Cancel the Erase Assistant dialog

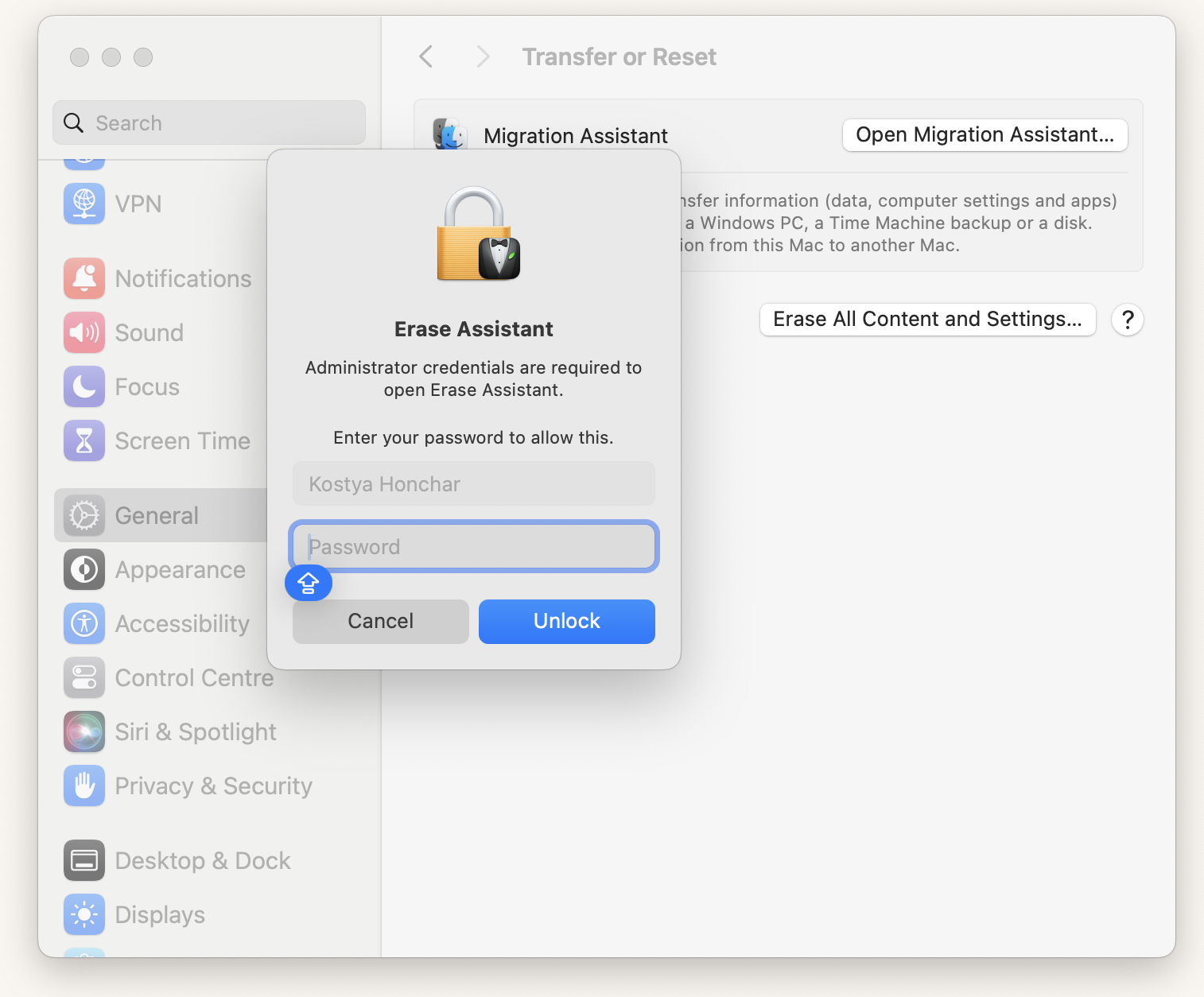point(380,621)
